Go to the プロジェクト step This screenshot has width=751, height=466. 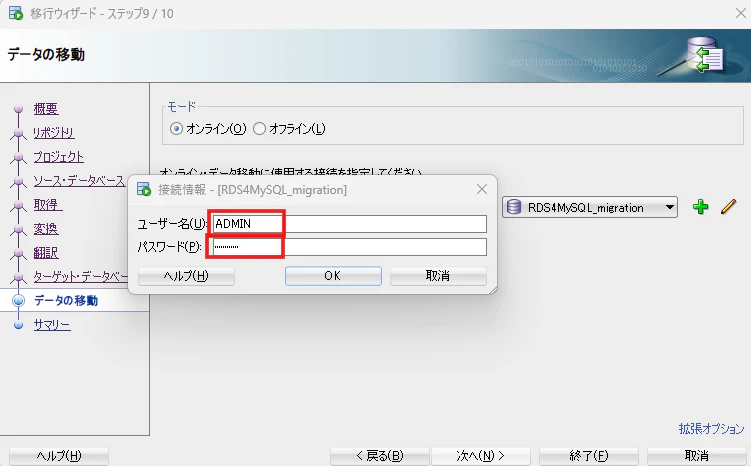[58, 157]
